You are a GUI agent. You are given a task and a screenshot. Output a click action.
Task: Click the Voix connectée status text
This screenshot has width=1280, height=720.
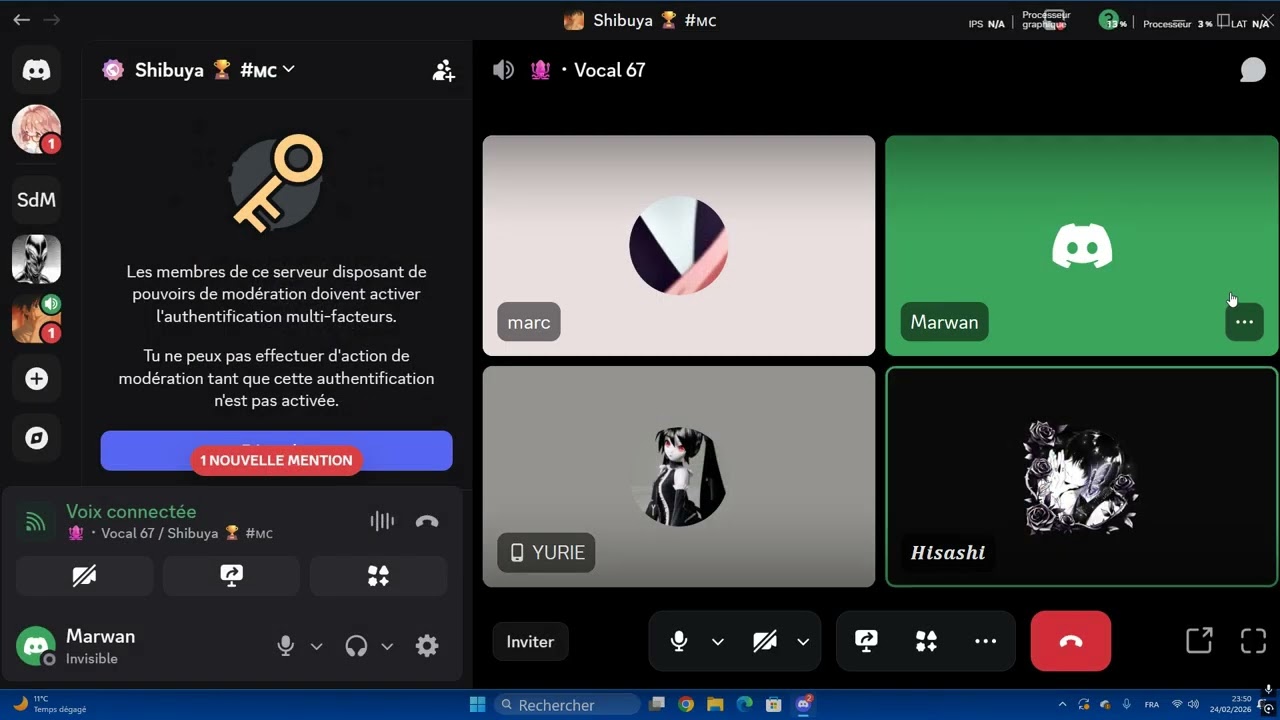click(x=131, y=512)
